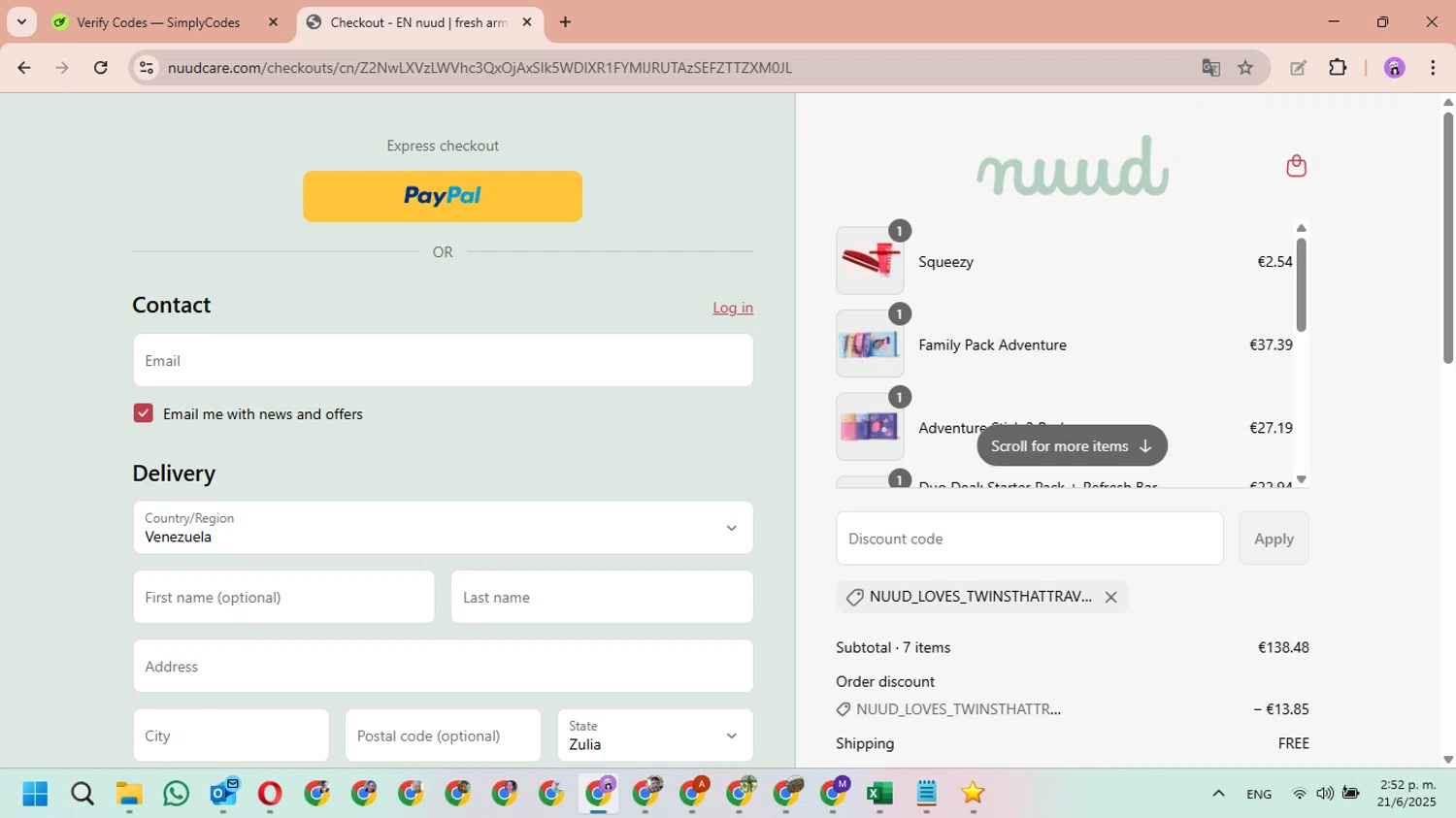Viewport: 1456px width, 818px height.
Task: View site information icon in address bar
Action: (x=147, y=68)
